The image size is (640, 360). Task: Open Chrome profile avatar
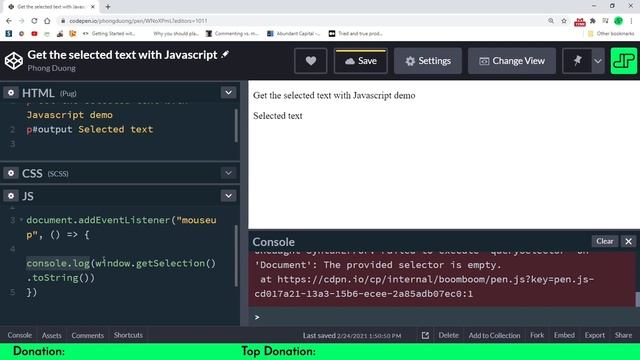619,21
